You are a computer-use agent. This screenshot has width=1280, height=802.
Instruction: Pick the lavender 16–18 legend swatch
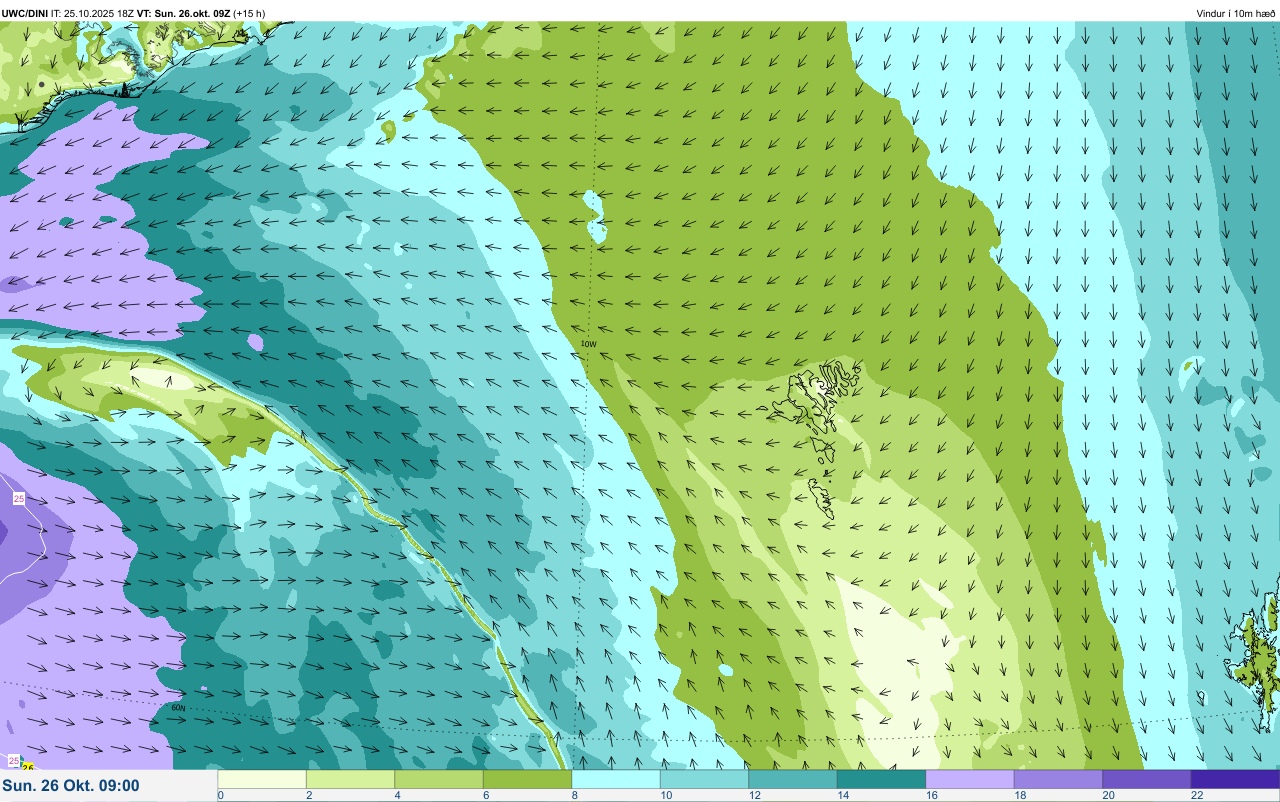[x=970, y=779]
